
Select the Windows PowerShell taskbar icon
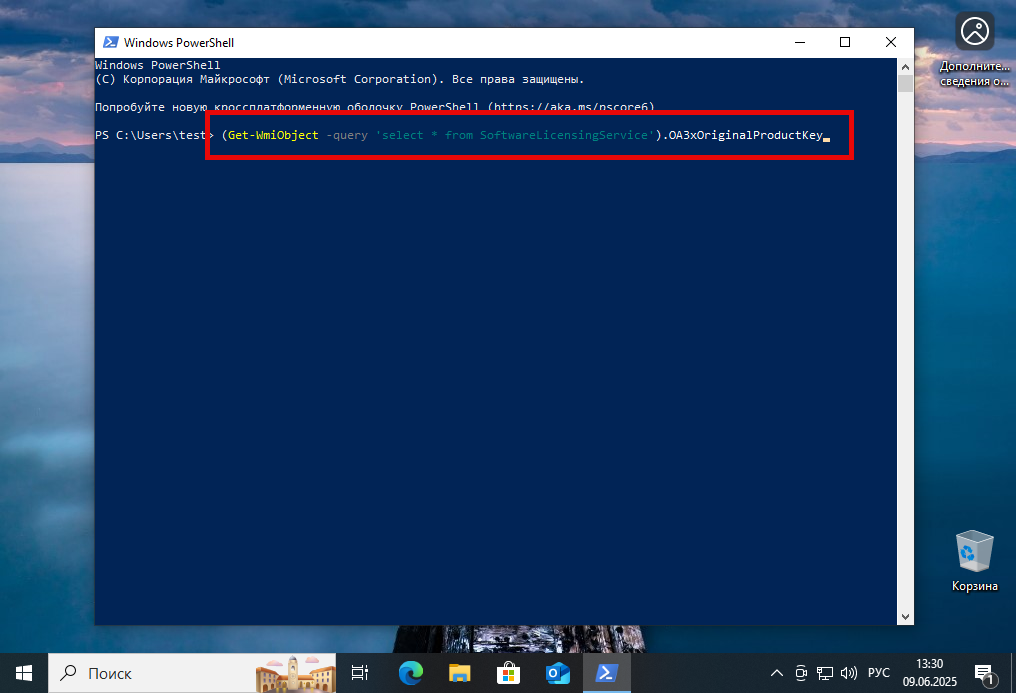coord(606,673)
